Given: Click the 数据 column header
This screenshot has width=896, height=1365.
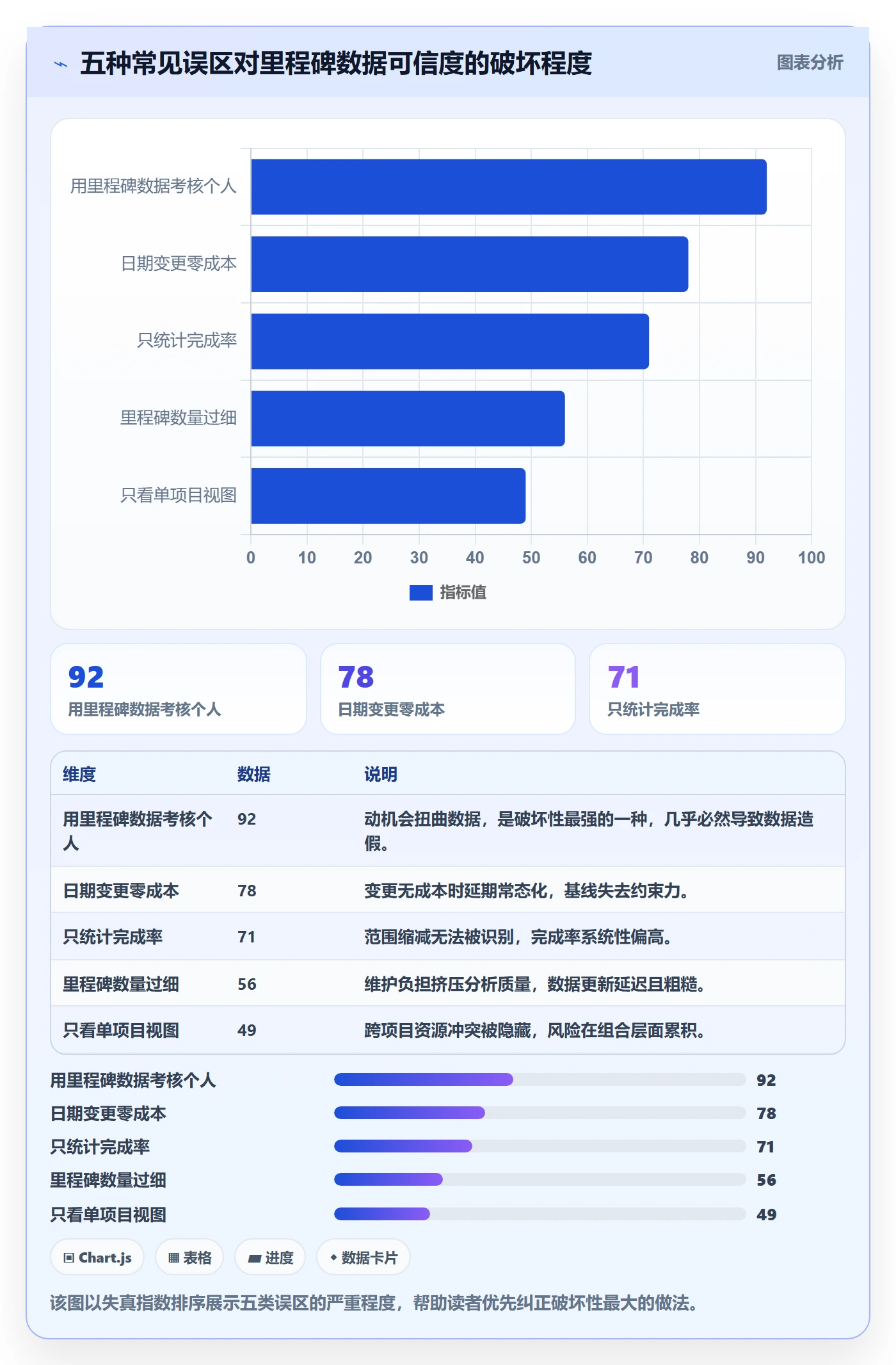Looking at the screenshot, I should (253, 774).
